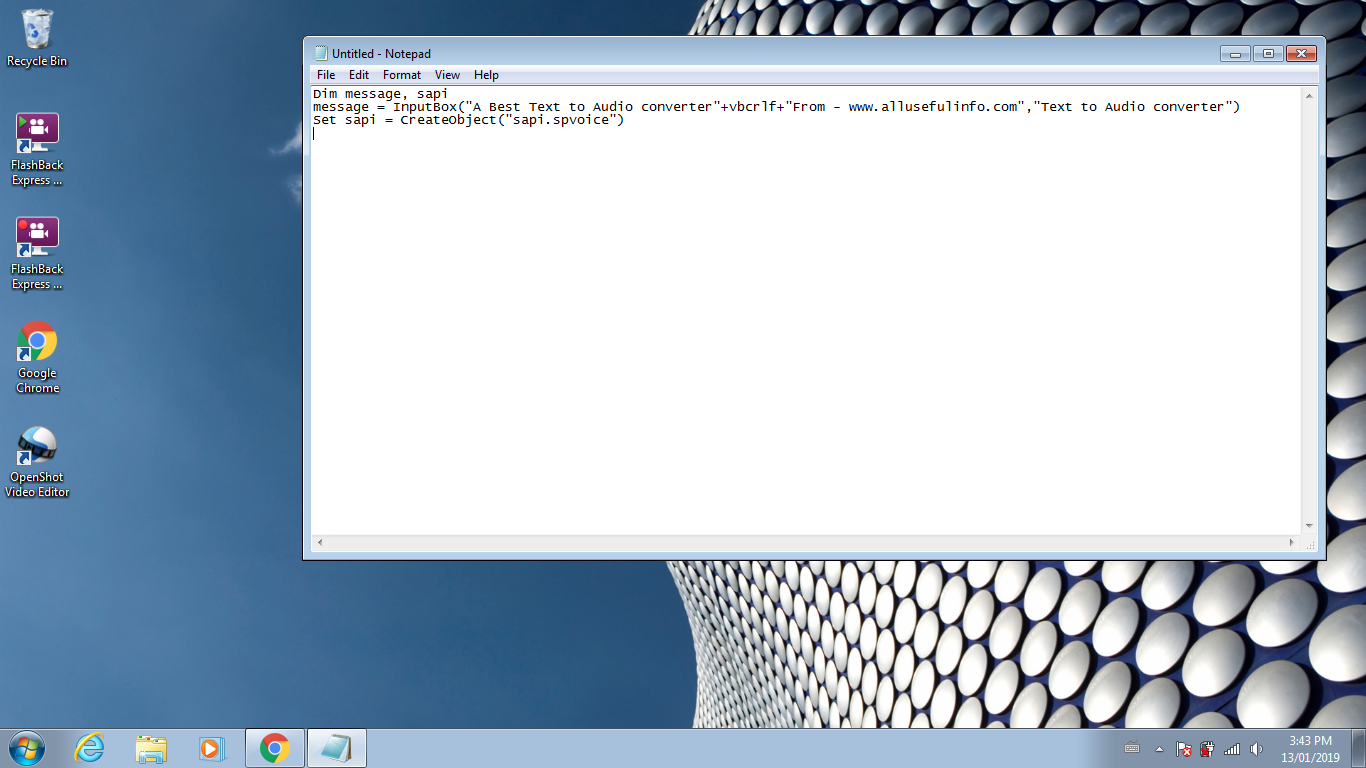Image resolution: width=1366 pixels, height=768 pixels.
Task: Open Google Chrome from the taskbar
Action: pos(274,747)
